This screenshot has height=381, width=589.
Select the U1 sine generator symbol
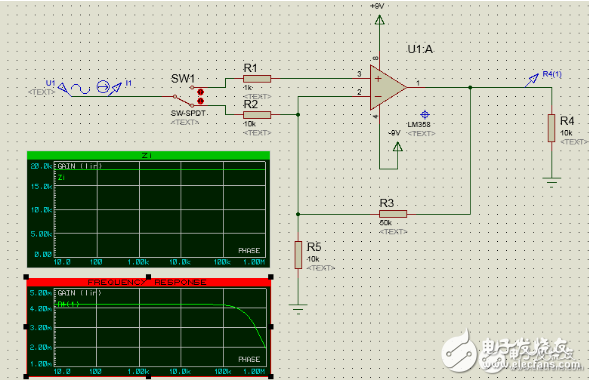(x=80, y=89)
